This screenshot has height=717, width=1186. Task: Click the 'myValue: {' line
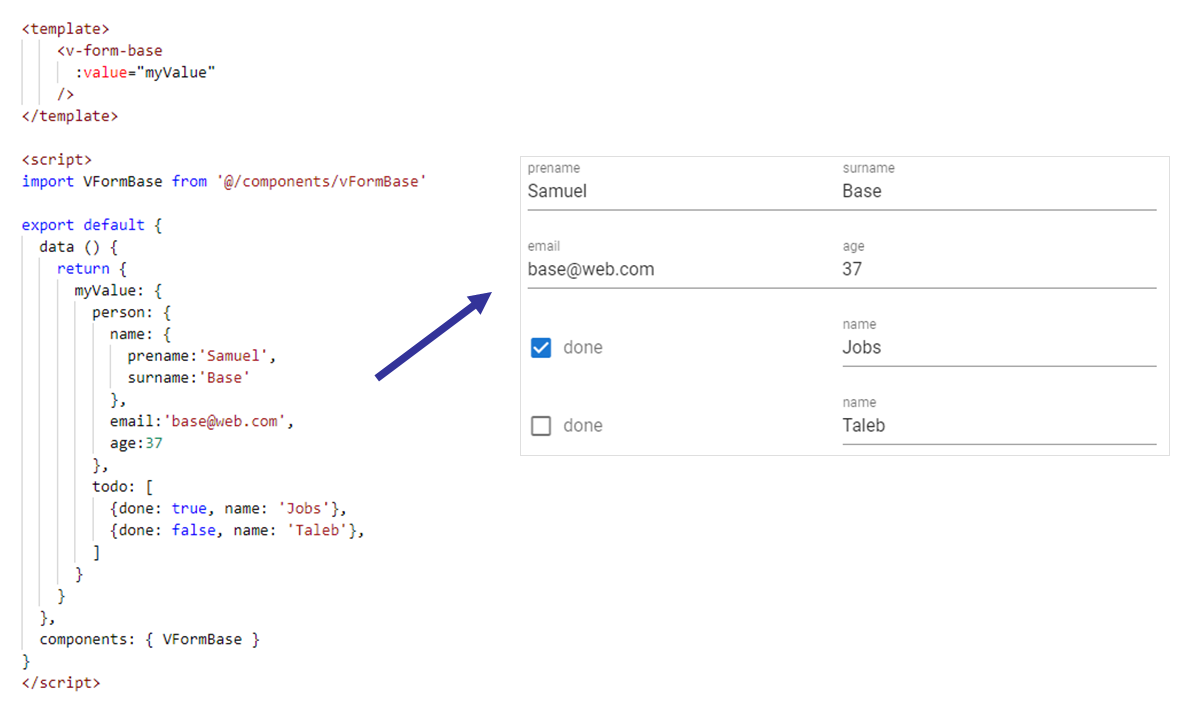[118, 290]
